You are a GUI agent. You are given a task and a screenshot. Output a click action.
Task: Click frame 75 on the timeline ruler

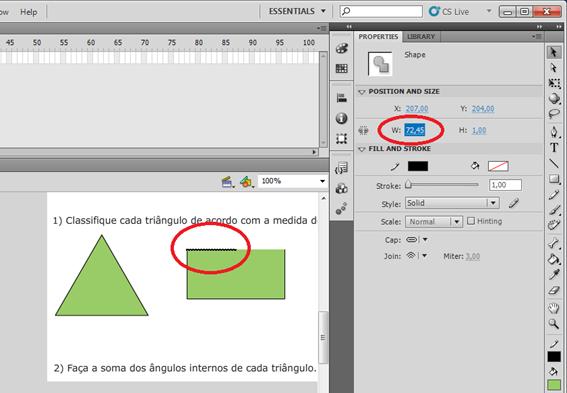[172, 43]
